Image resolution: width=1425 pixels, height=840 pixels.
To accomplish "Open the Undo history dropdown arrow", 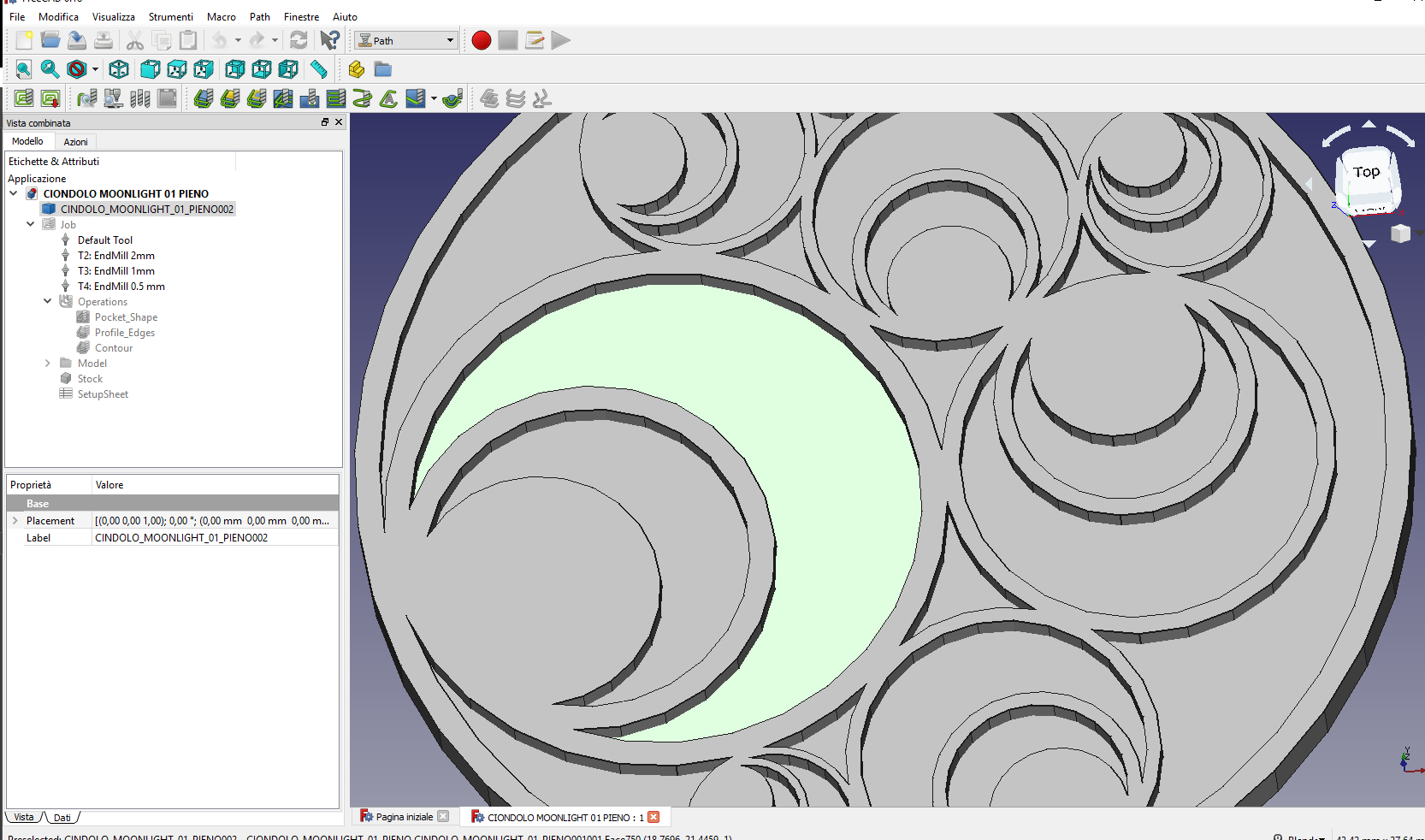I will pyautogui.click(x=238, y=40).
